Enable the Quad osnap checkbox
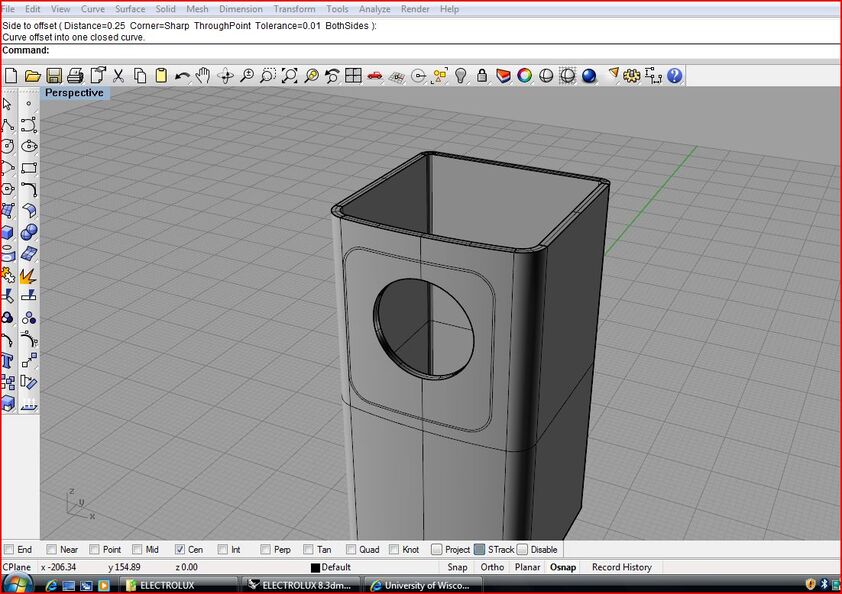Viewport: 842px width, 594px height. (351, 549)
